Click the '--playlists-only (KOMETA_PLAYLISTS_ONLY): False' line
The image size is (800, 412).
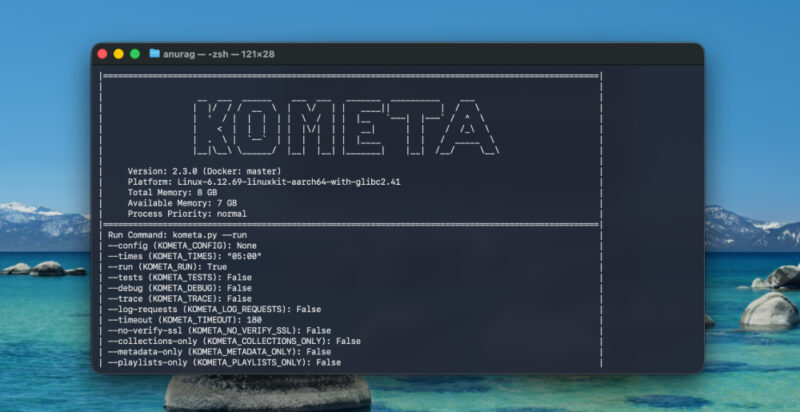224,363
